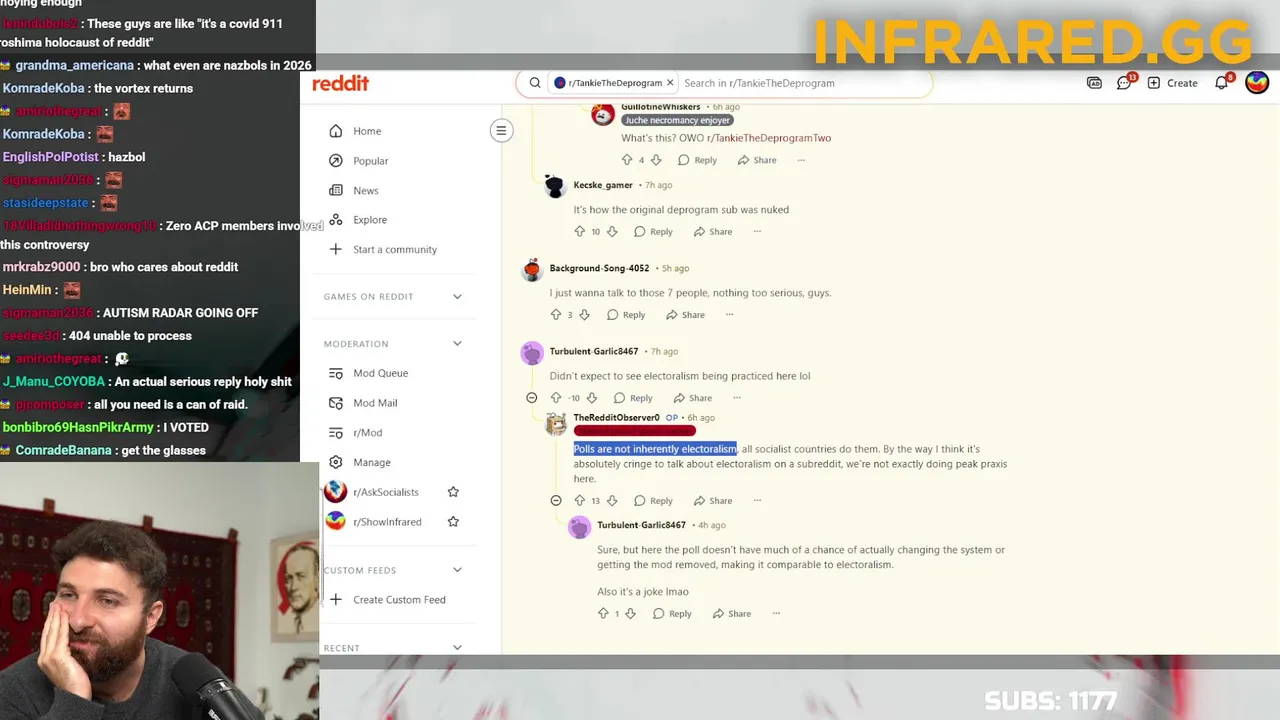Upvote Background-Song-4052's comment
Screen dimensions: 1280x720
556,314
